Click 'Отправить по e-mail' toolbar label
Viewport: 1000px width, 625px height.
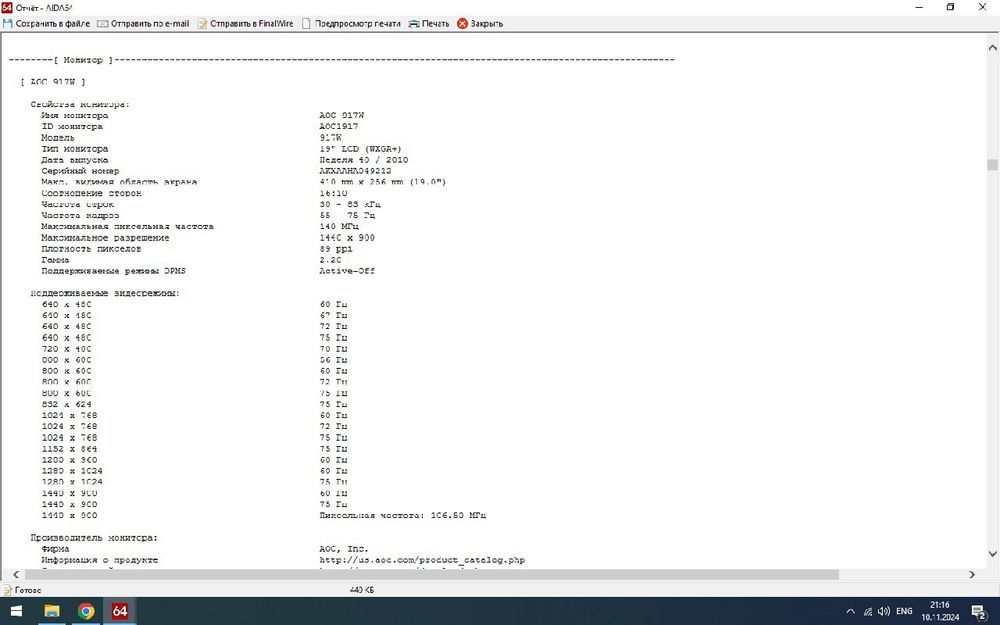150,24
